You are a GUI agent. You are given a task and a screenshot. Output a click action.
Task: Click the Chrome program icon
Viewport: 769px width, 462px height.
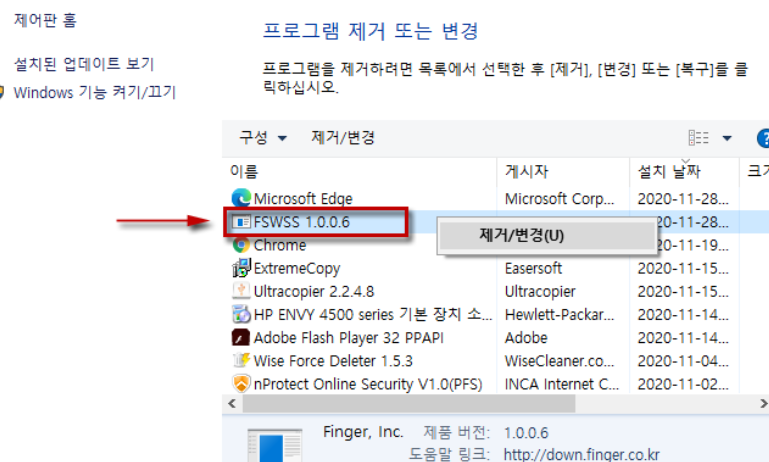click(x=241, y=245)
